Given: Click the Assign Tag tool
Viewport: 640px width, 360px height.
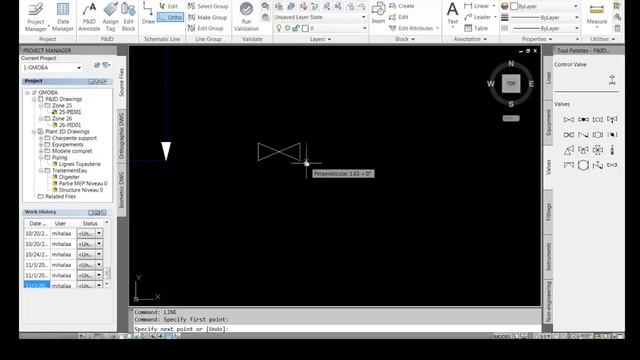Looking at the screenshot, I should 111,17.
